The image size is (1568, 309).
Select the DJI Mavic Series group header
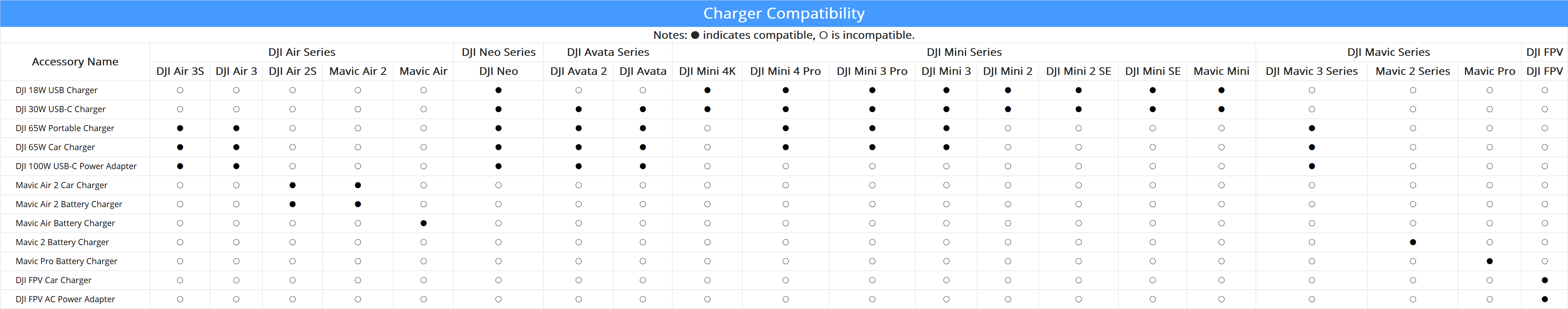coord(1388,52)
